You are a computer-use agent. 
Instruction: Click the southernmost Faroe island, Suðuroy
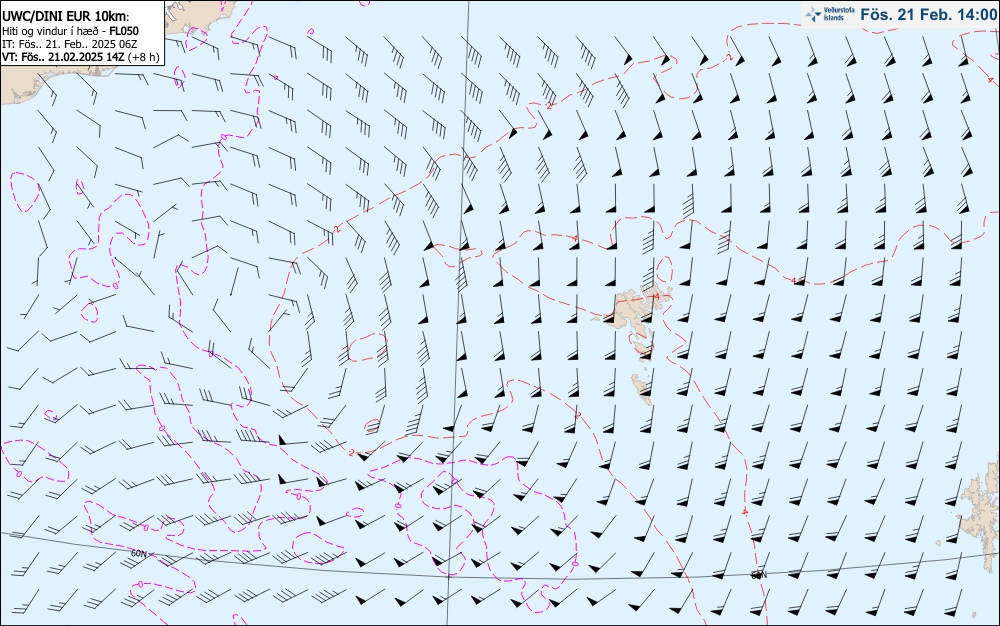pos(642,388)
